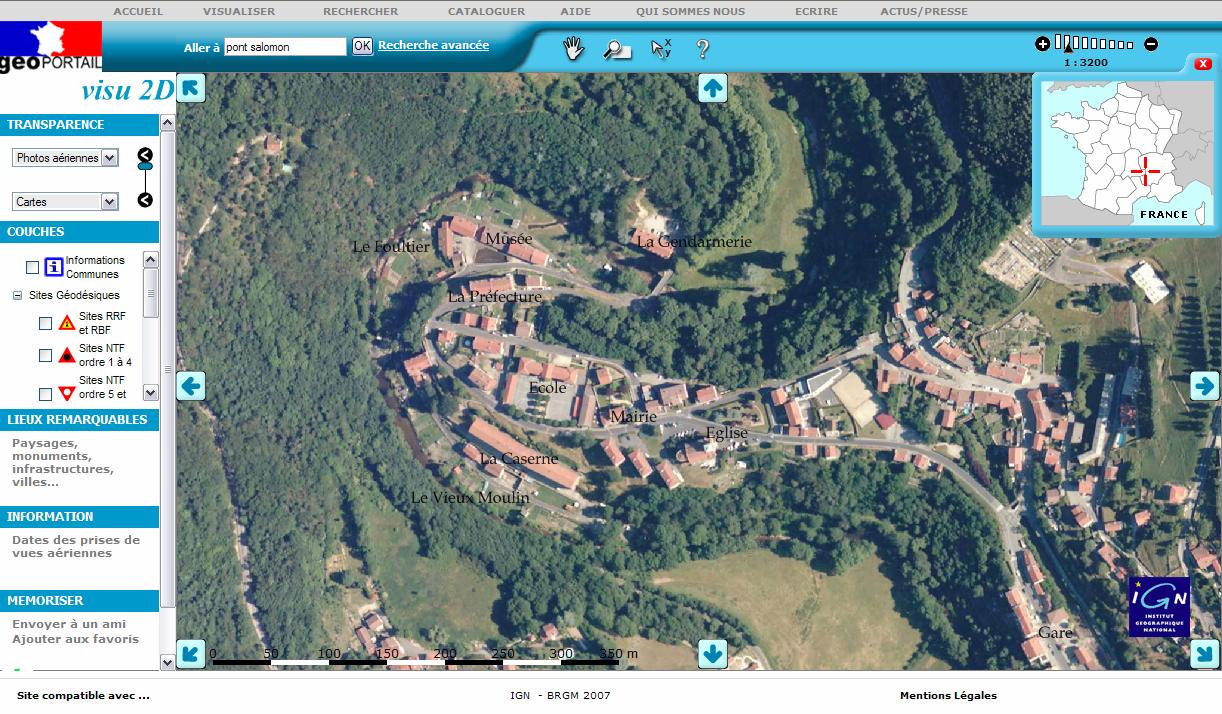Enable the Informations Communes layer checkbox
The height and width of the screenshot is (714, 1222).
[33, 267]
